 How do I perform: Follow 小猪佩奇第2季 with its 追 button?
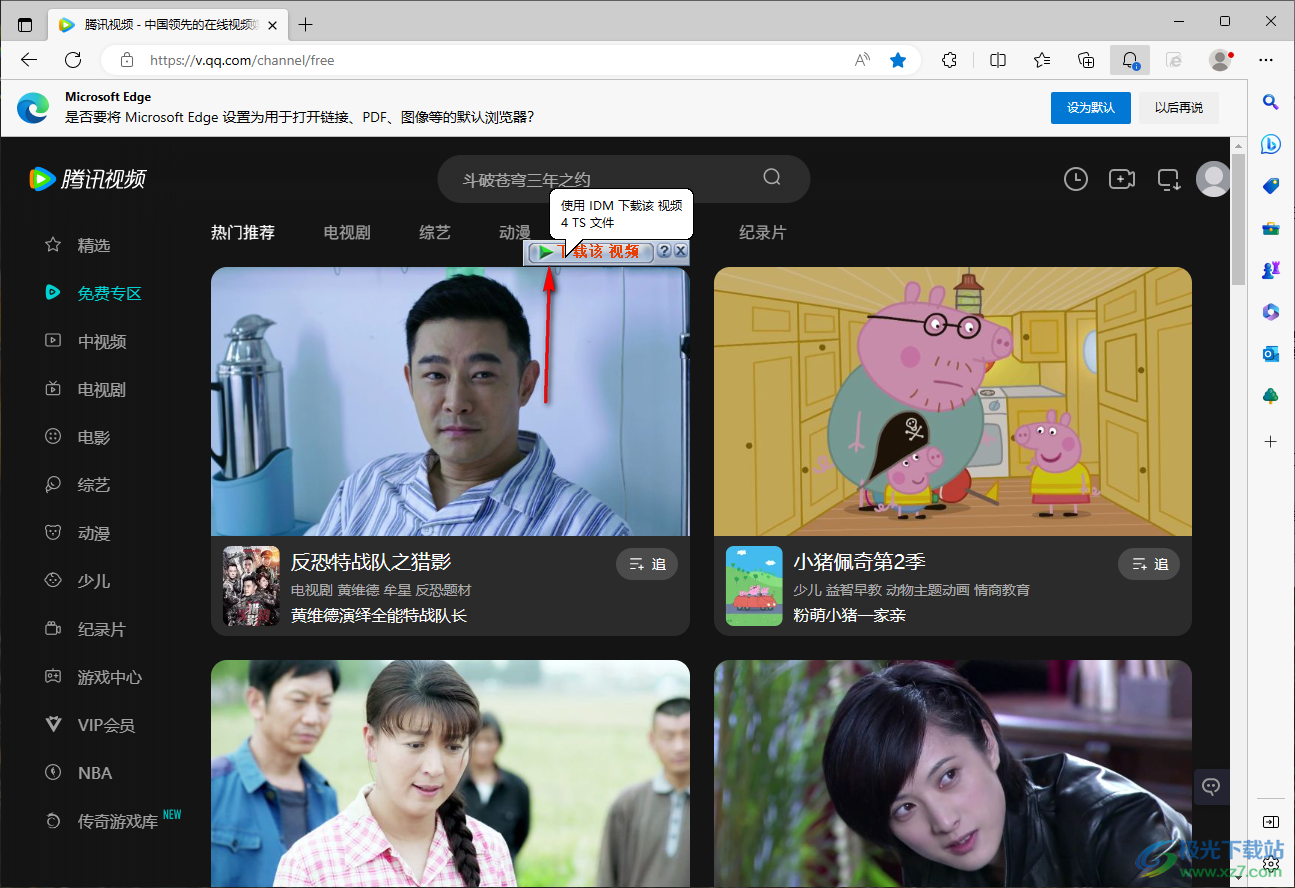point(1149,564)
